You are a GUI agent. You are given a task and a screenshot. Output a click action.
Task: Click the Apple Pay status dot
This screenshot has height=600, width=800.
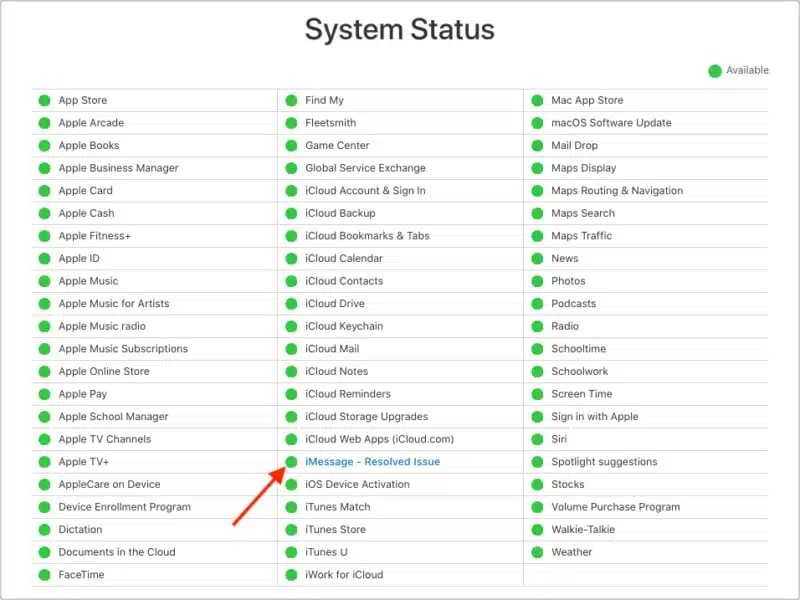coord(44,394)
